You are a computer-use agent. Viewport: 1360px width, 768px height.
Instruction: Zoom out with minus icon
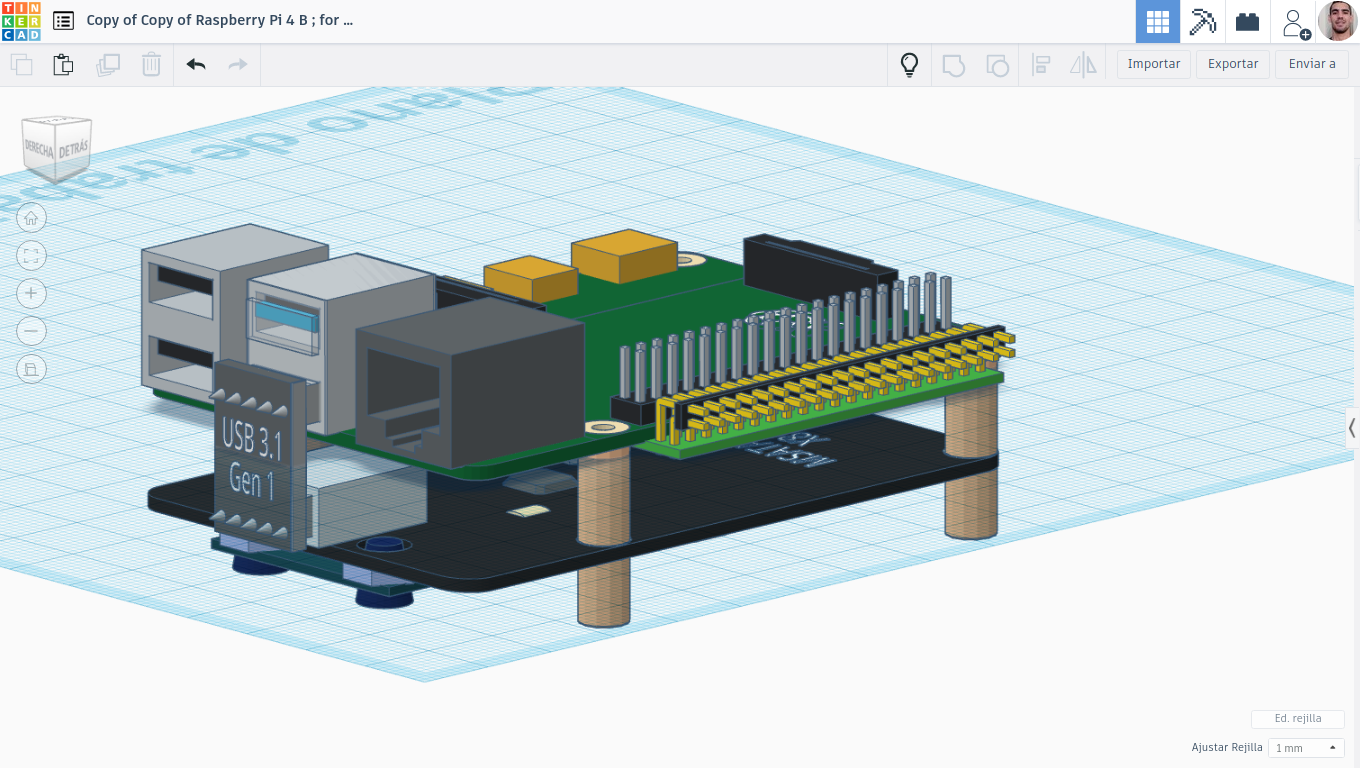pyautogui.click(x=31, y=331)
